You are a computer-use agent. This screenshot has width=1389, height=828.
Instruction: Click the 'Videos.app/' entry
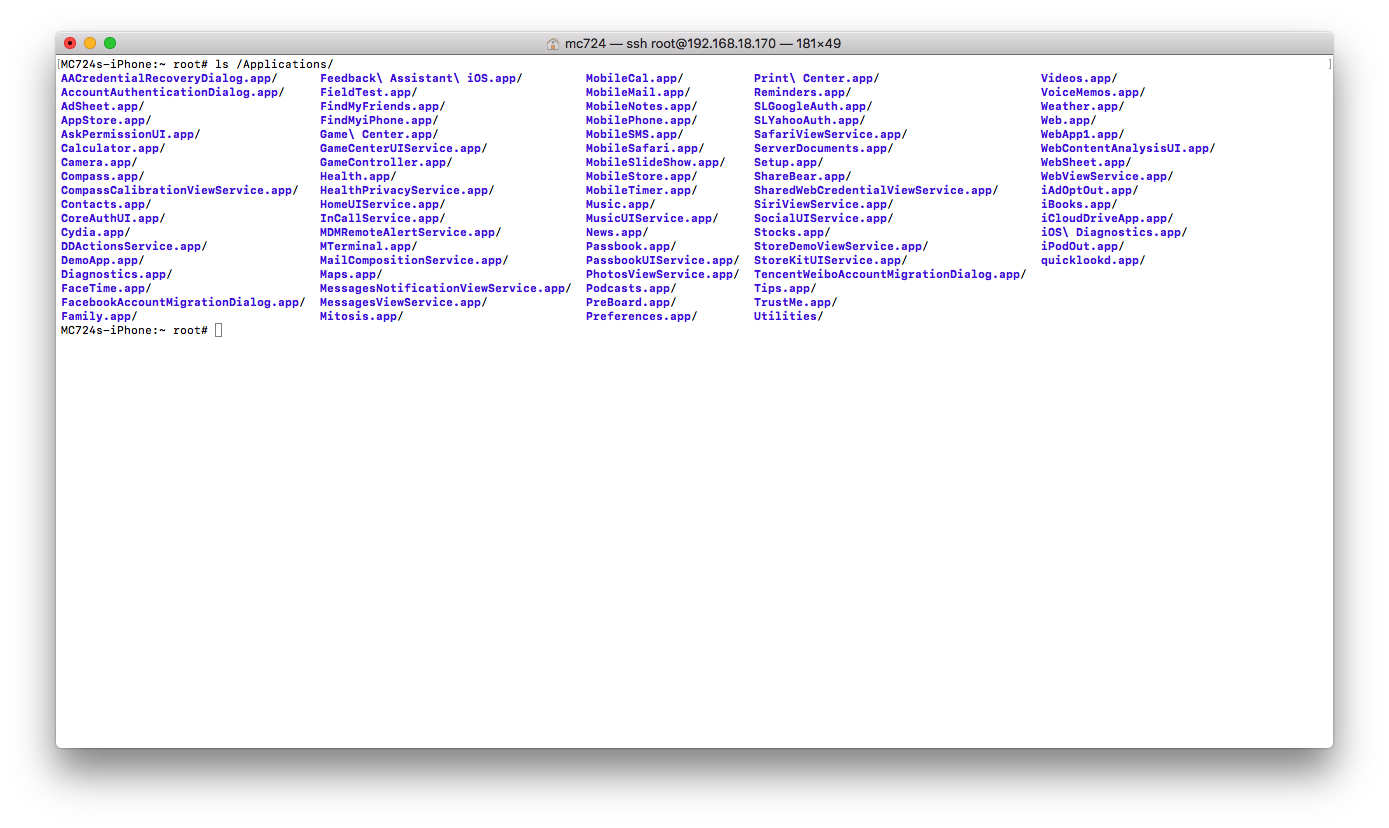pyautogui.click(x=1079, y=78)
